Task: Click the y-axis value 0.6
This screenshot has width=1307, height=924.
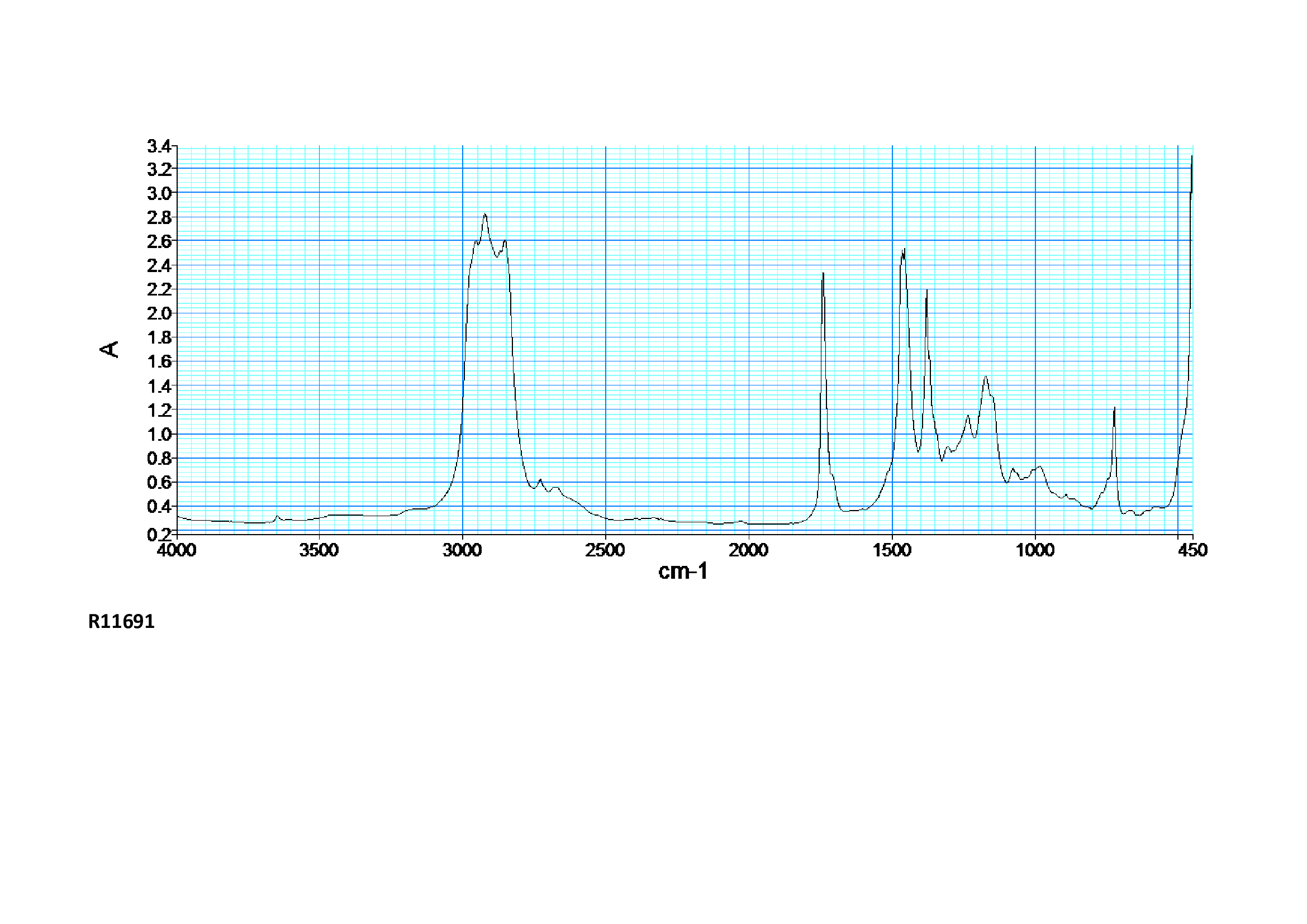Action: [x=159, y=483]
